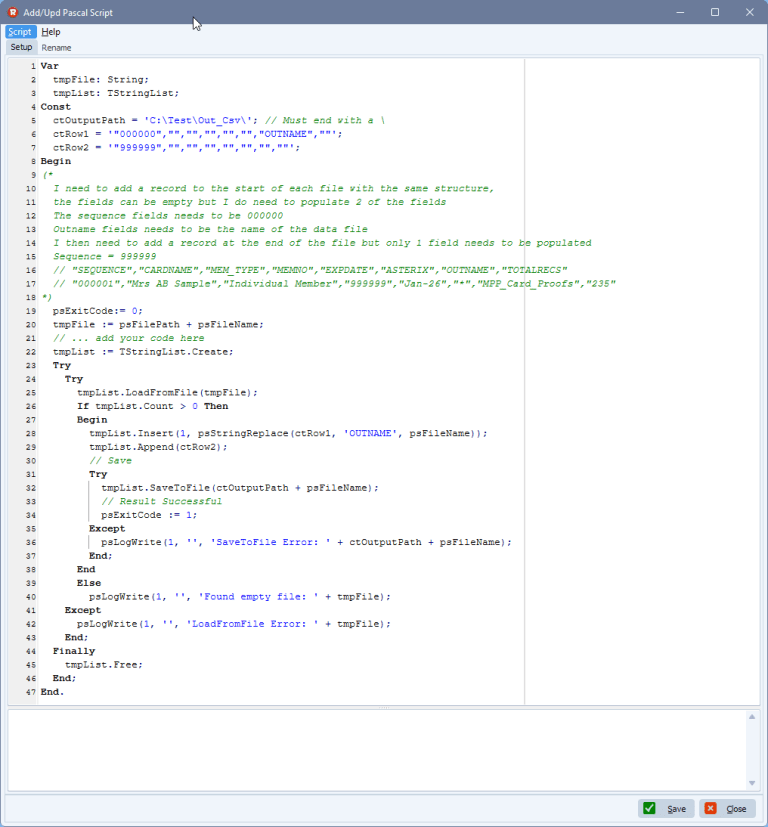
Task: Open the Script menu
Action: click(x=20, y=32)
